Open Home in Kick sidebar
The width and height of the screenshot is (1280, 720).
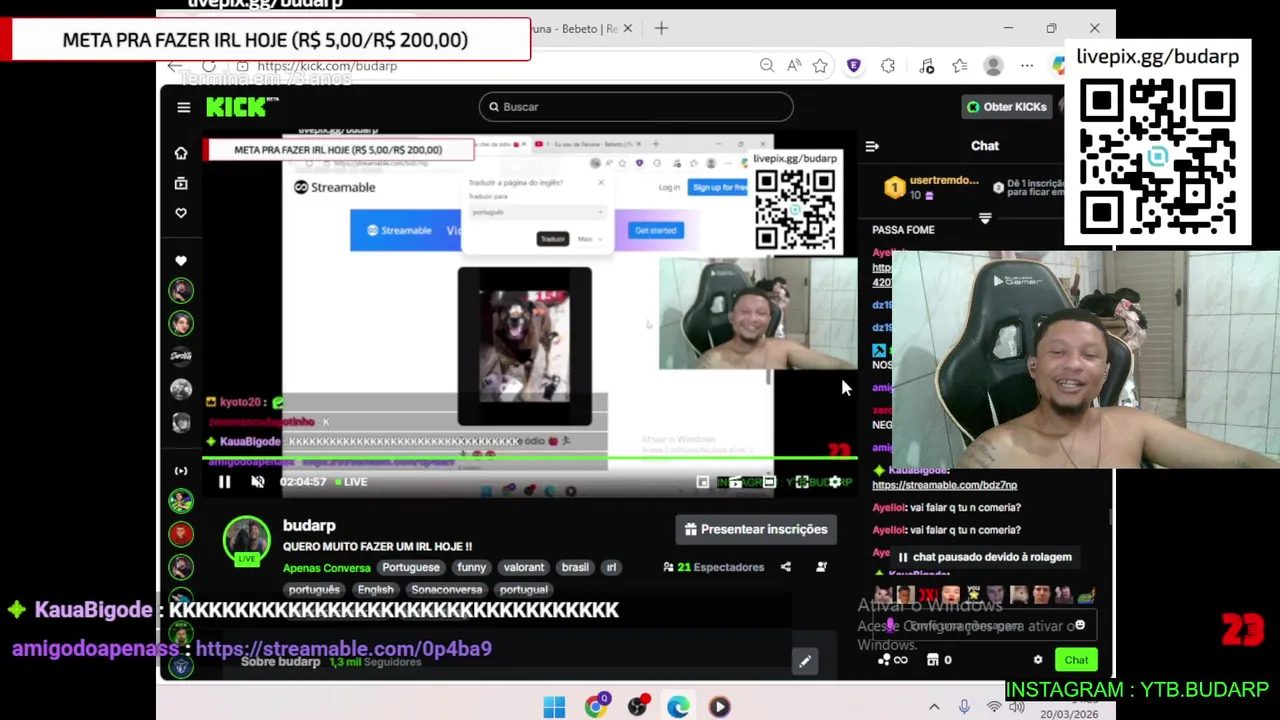181,153
